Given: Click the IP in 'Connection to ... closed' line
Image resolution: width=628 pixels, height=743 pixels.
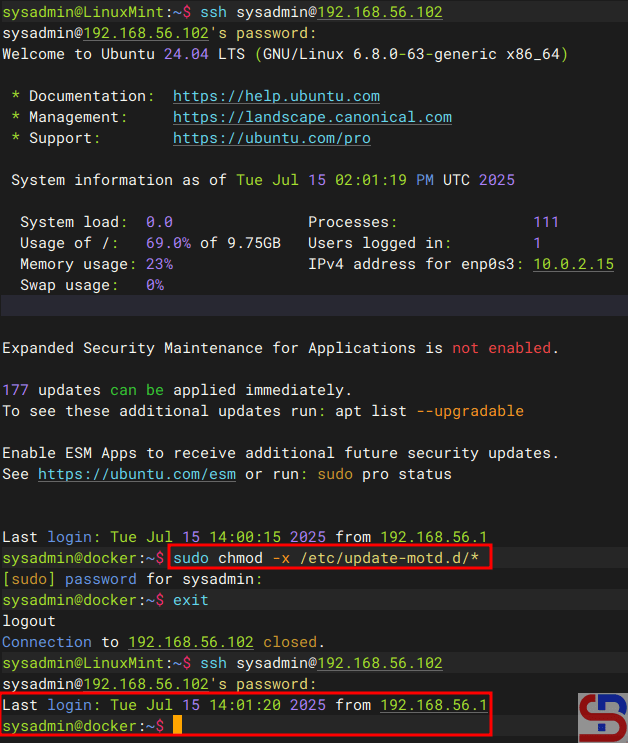Looking at the screenshot, I should (190, 642).
